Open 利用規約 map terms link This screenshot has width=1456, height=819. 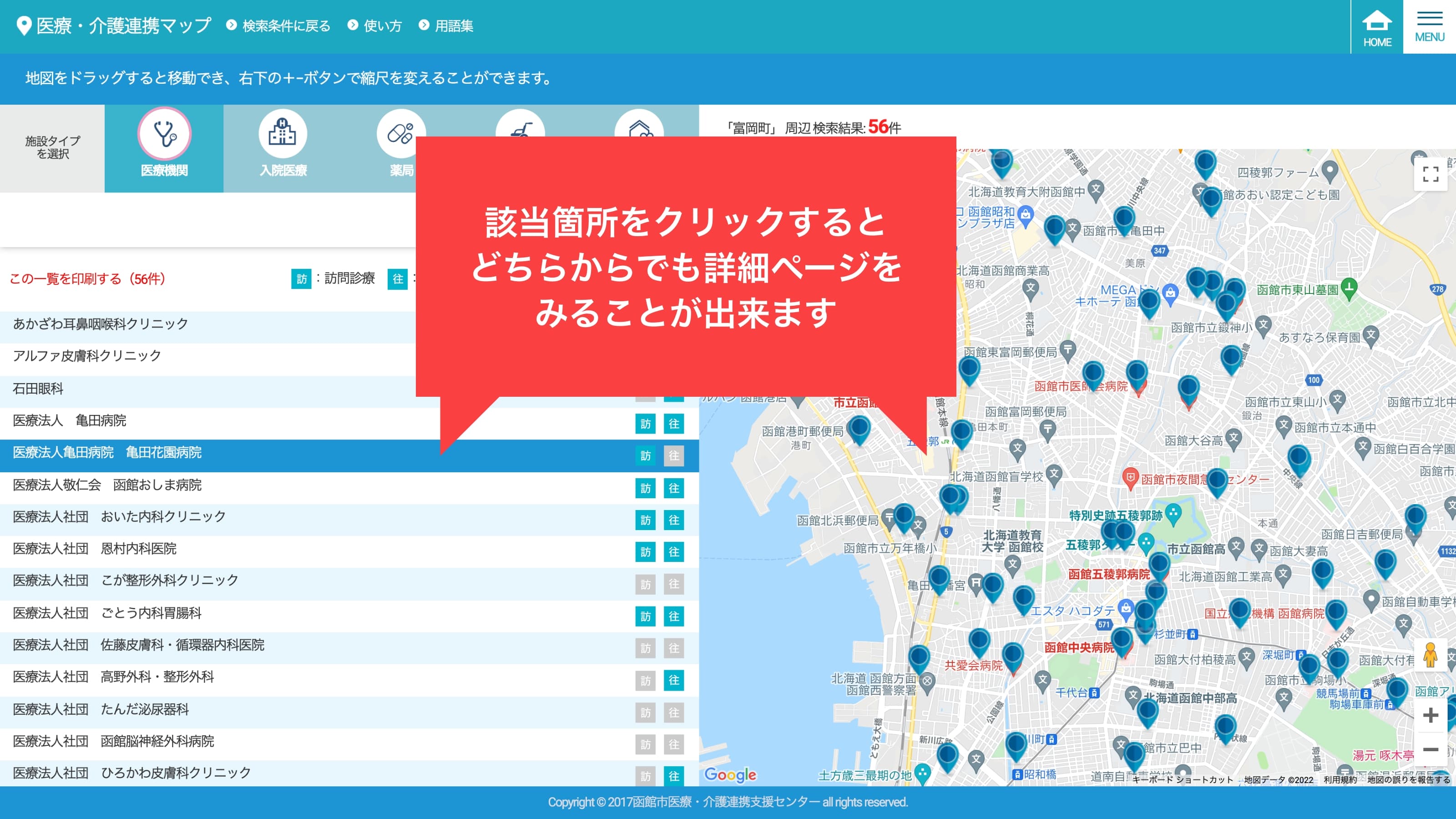tap(1340, 779)
